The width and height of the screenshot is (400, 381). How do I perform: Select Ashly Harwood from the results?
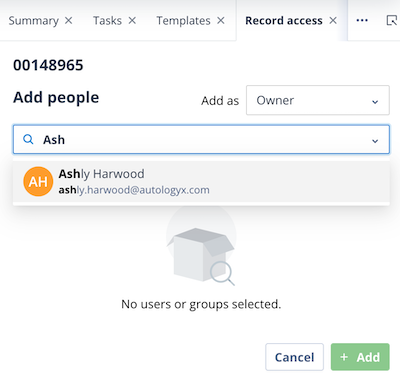pyautogui.click(x=201, y=182)
